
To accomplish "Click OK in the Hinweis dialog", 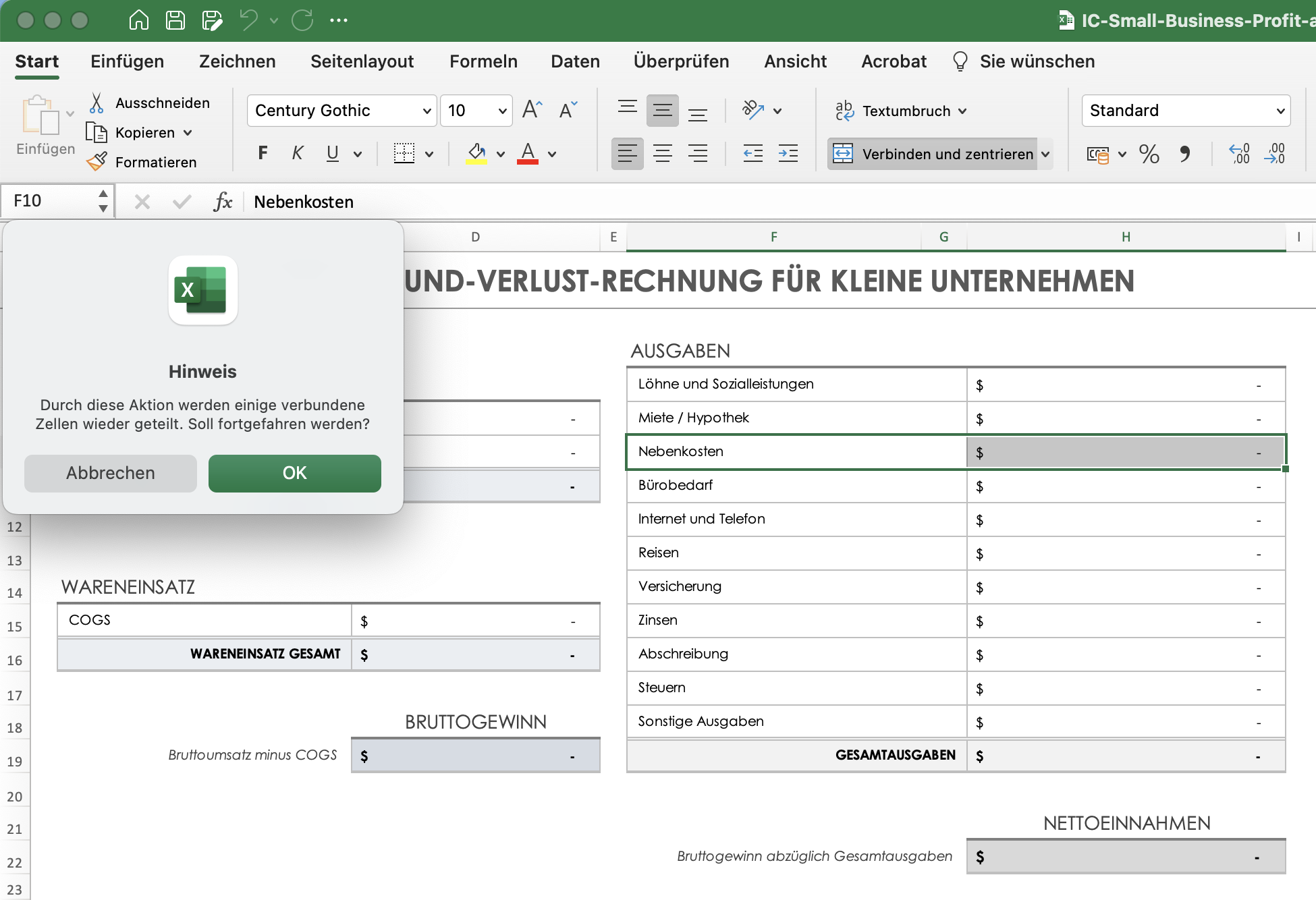I will [x=295, y=473].
